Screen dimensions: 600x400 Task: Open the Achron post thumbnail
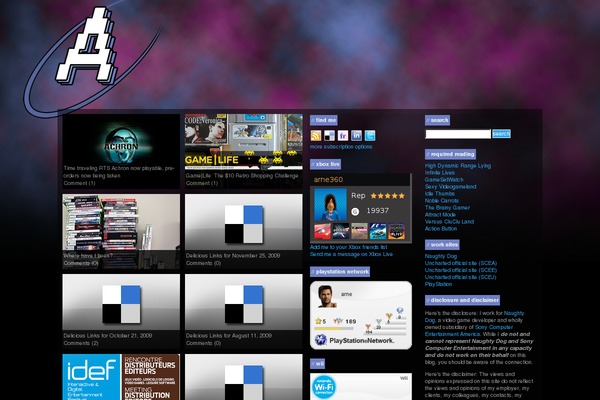pos(121,139)
